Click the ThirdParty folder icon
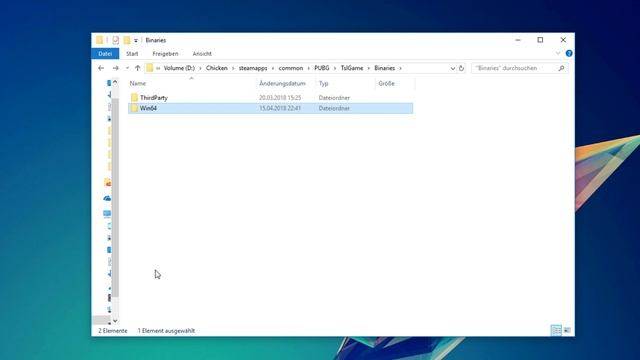640x360 pixels. (134, 98)
